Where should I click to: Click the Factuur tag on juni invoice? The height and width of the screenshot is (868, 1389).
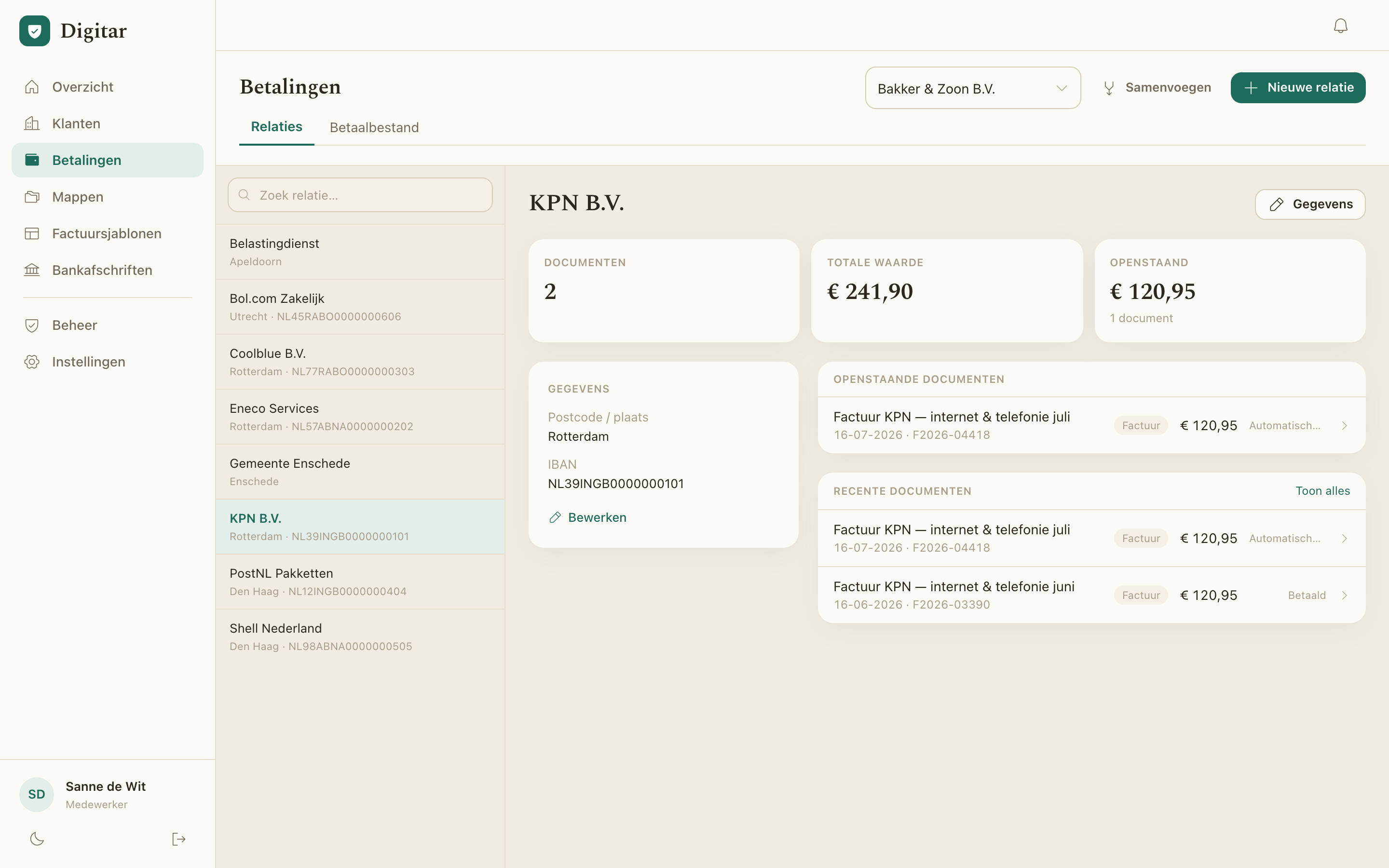1141,596
